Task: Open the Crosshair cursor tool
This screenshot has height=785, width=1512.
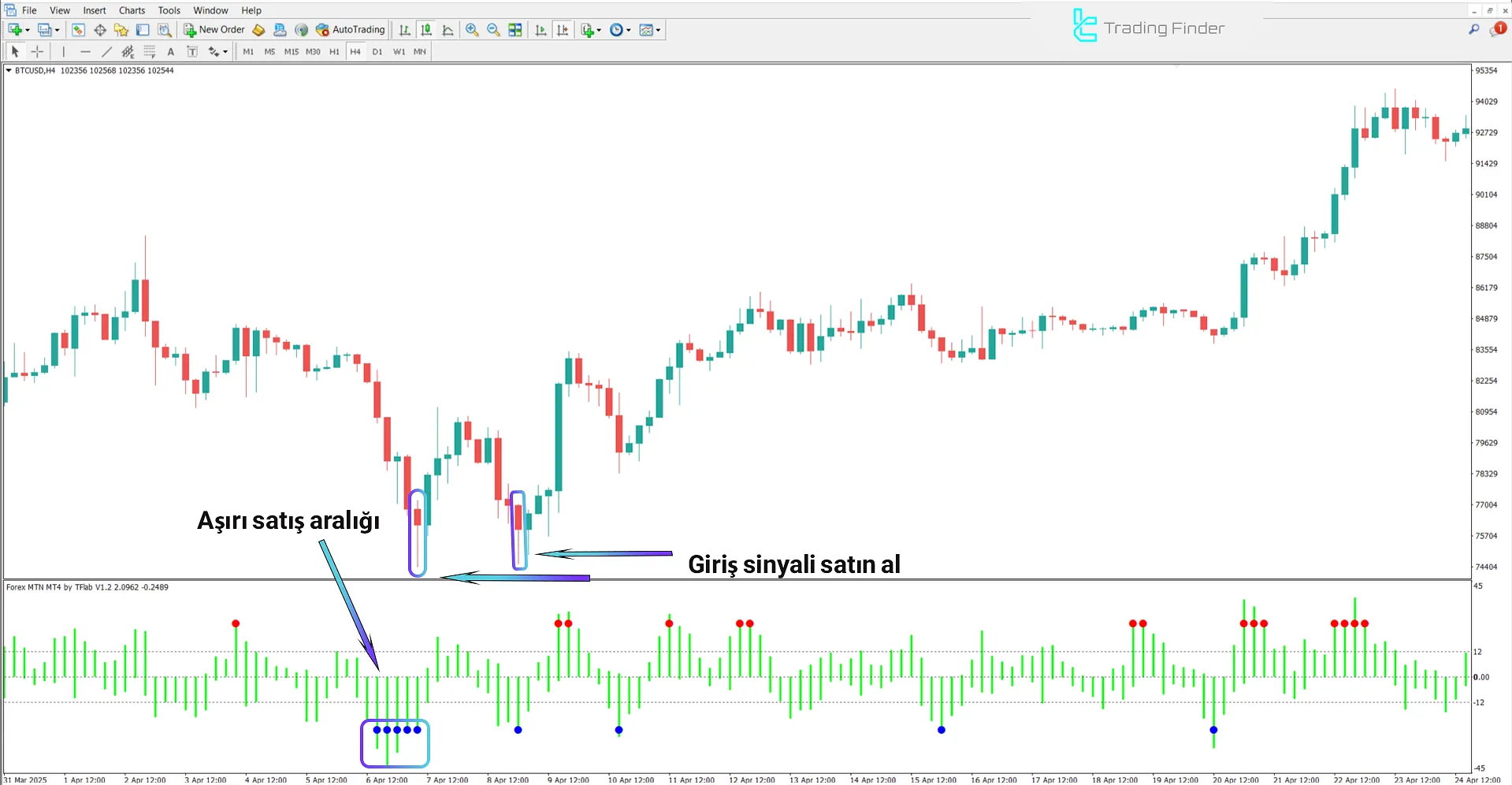Action: (37, 51)
